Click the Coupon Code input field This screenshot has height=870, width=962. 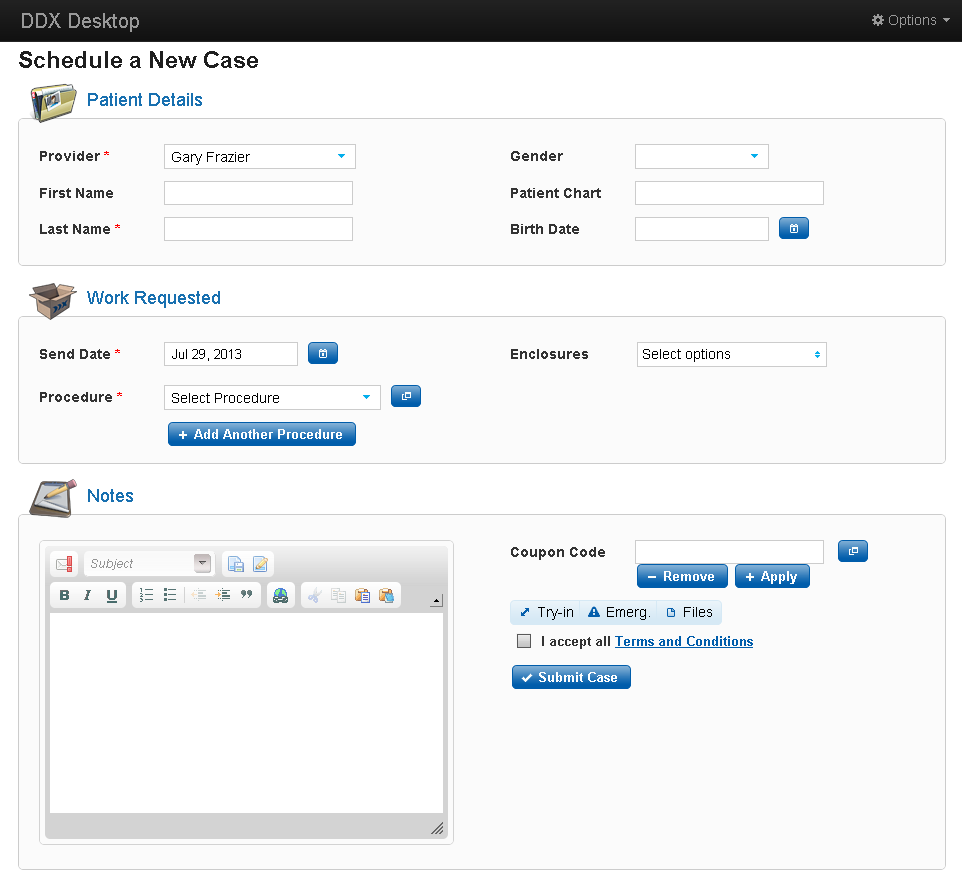click(729, 552)
